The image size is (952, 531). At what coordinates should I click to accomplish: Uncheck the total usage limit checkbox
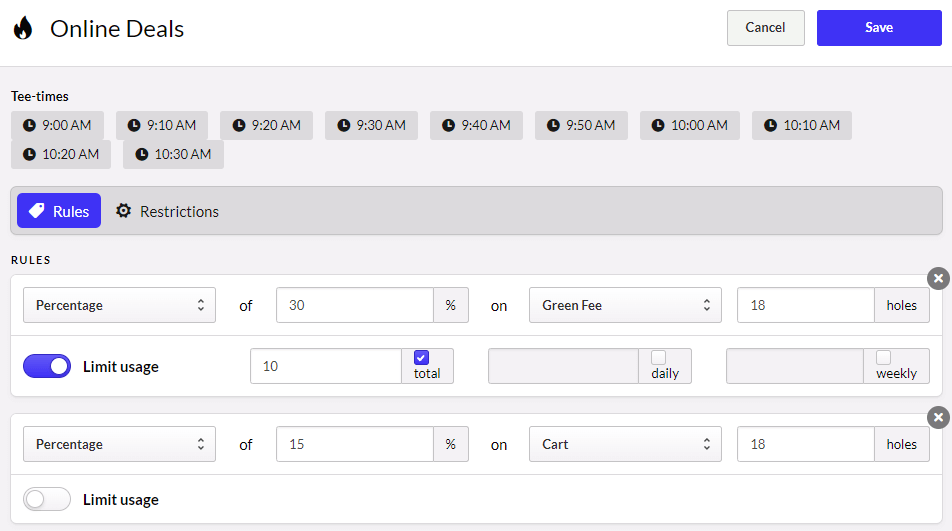coord(421,357)
